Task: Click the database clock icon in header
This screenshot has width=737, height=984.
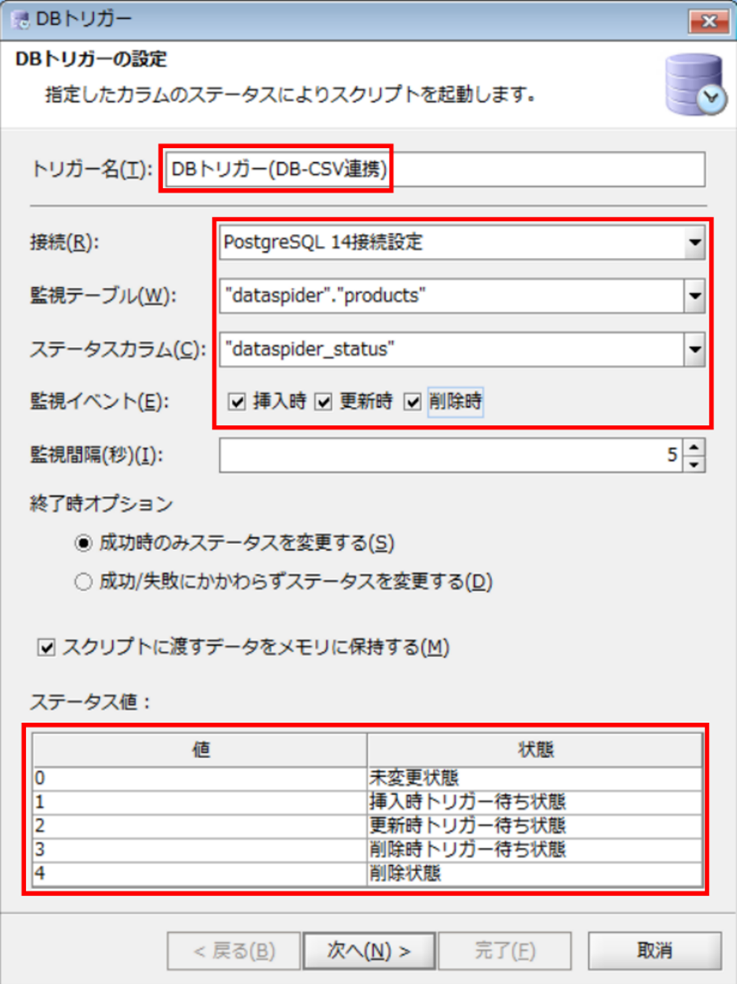Action: [696, 84]
